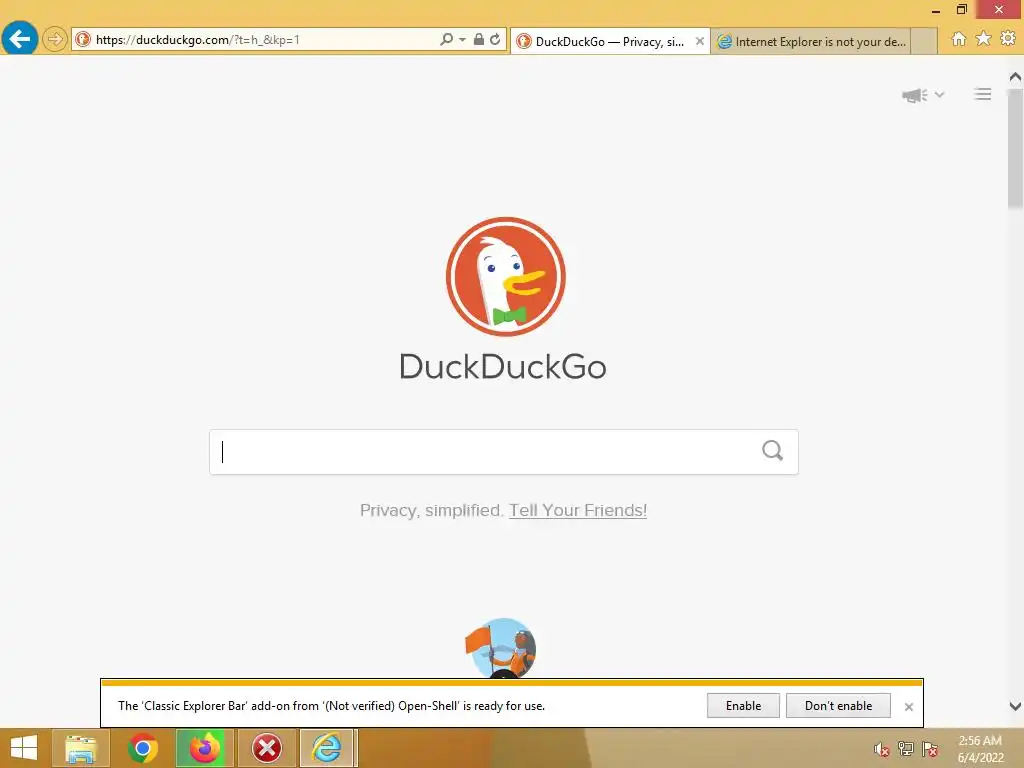Open the Favorites star icon

(983, 39)
